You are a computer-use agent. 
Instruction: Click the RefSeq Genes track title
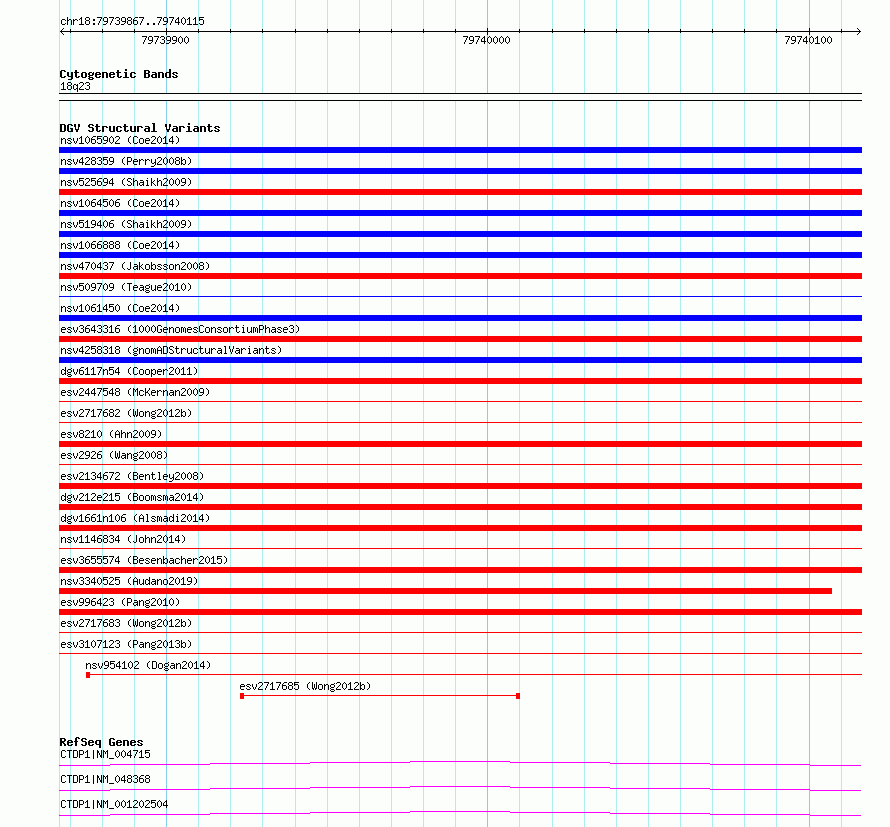coord(101,742)
